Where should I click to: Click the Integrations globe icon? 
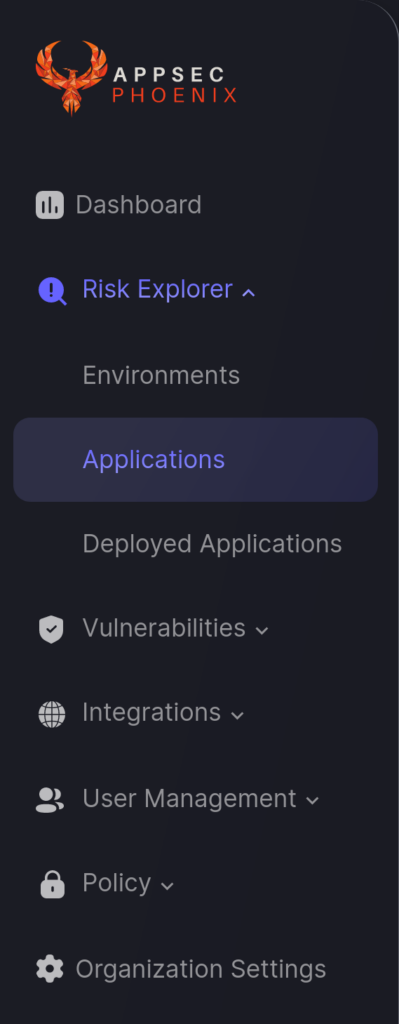[x=52, y=714]
